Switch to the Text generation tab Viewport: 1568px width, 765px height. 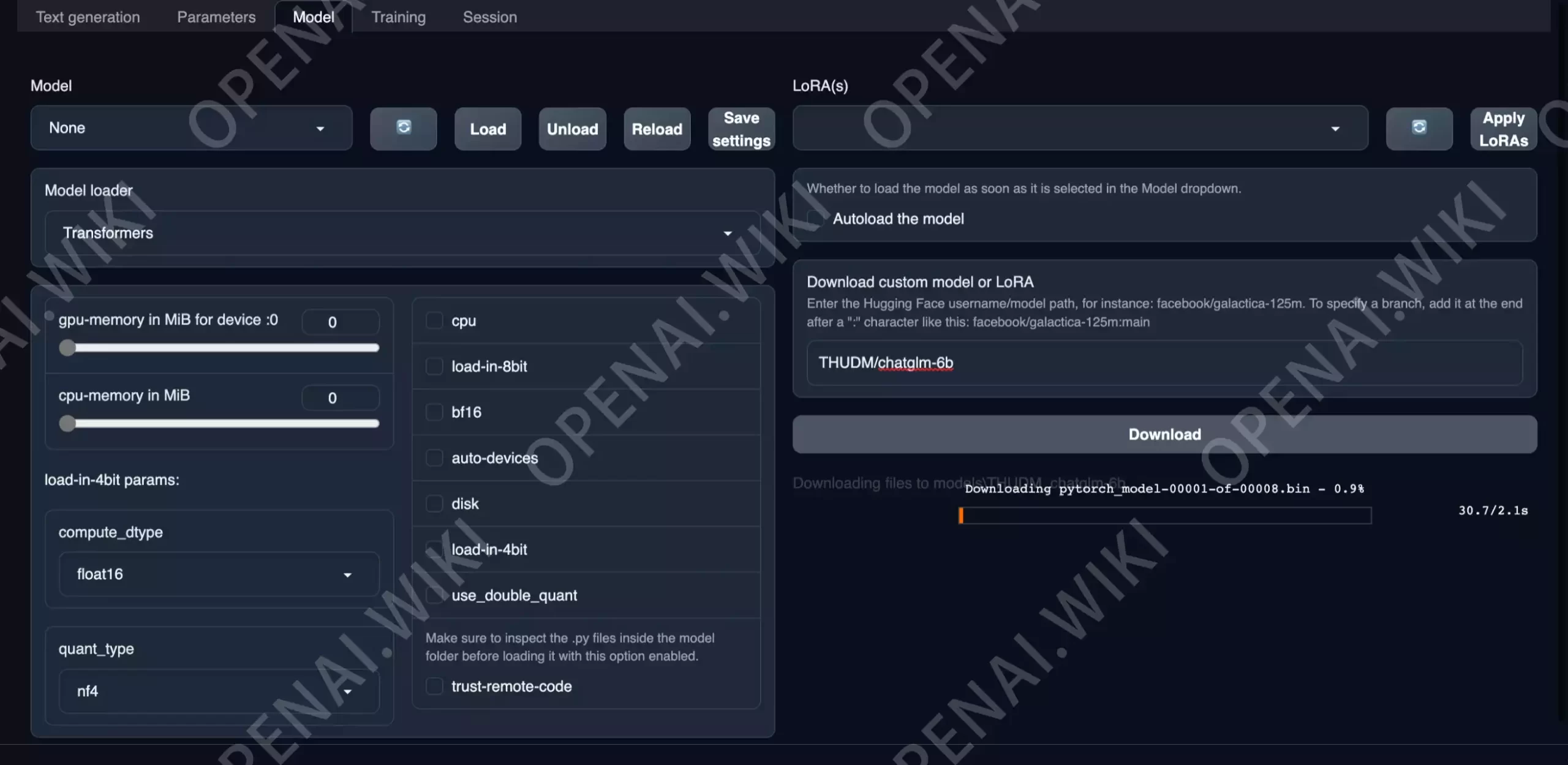(x=88, y=17)
